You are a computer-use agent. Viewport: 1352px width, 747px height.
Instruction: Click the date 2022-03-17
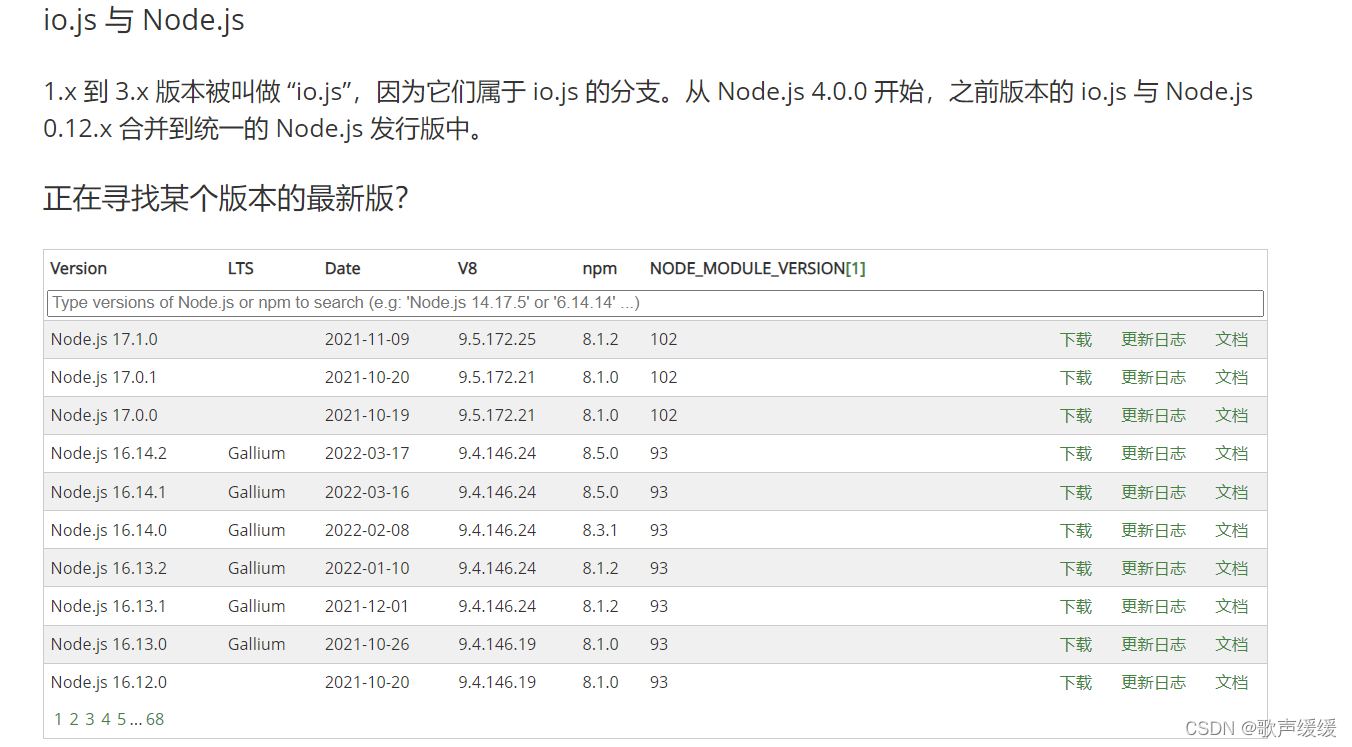pyautogui.click(x=367, y=453)
